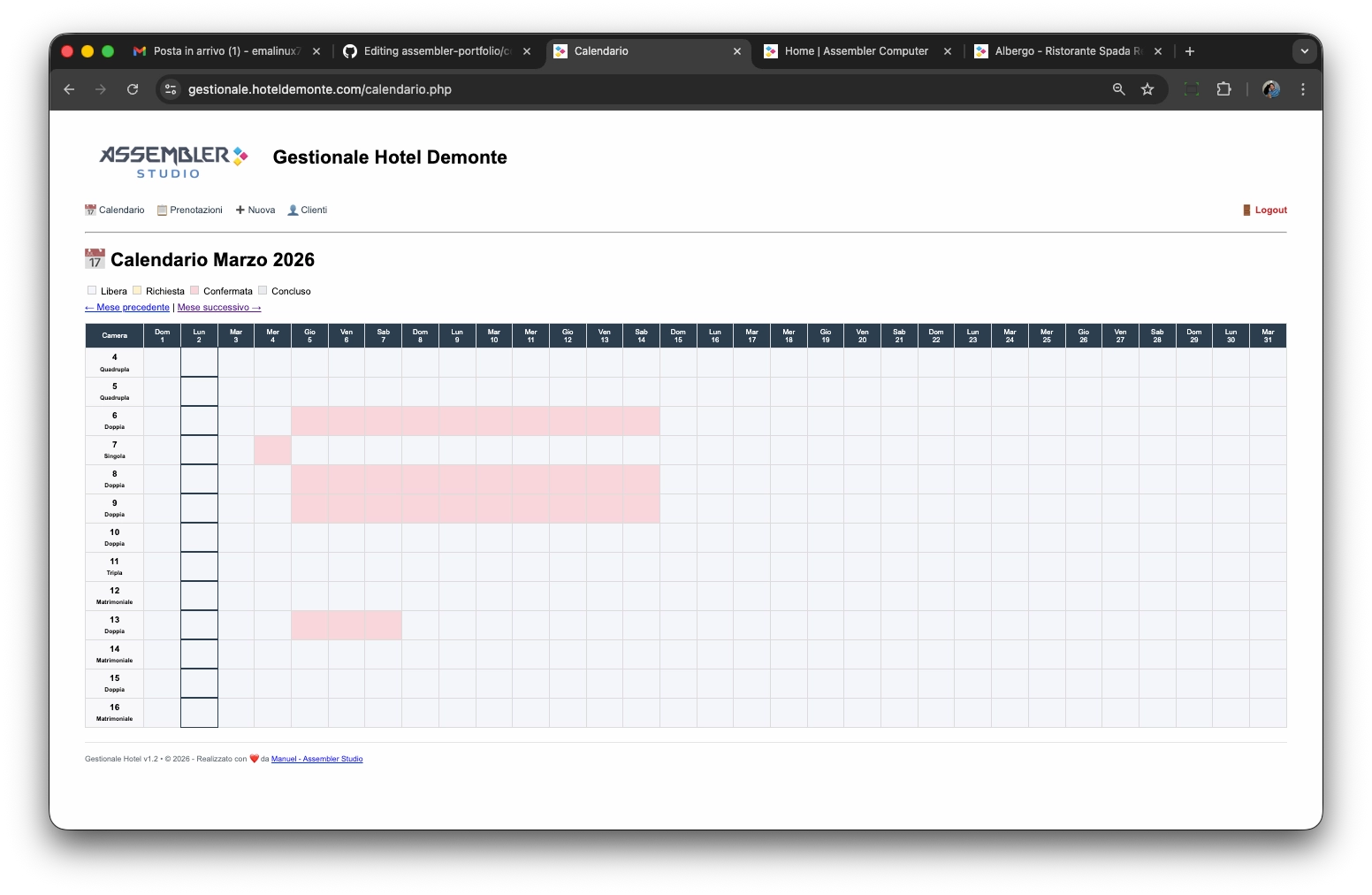Open the Manuel - Assembler Studio footer link
This screenshot has width=1372, height=895.
pos(316,759)
